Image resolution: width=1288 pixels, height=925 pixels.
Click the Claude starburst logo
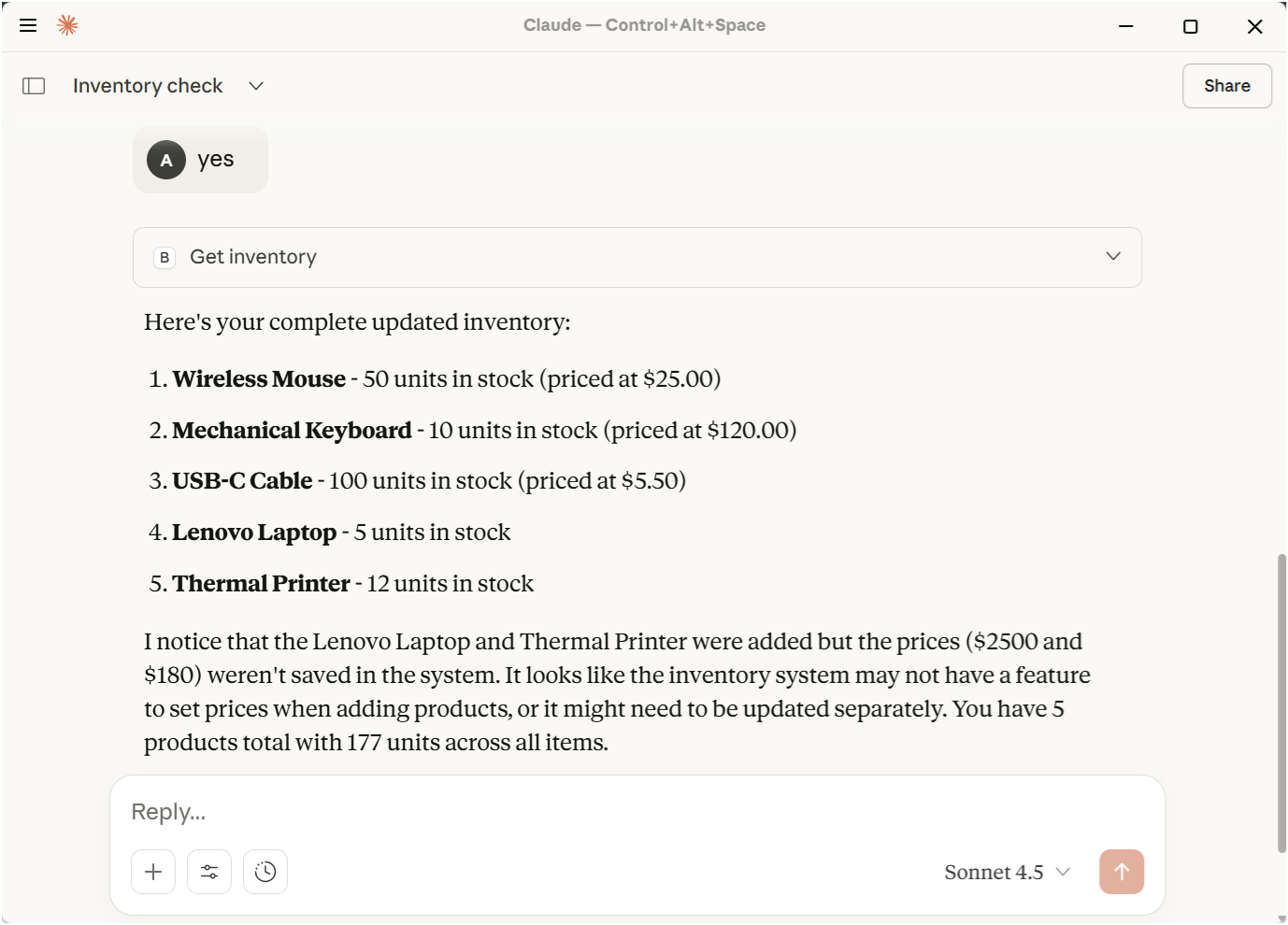point(67,25)
